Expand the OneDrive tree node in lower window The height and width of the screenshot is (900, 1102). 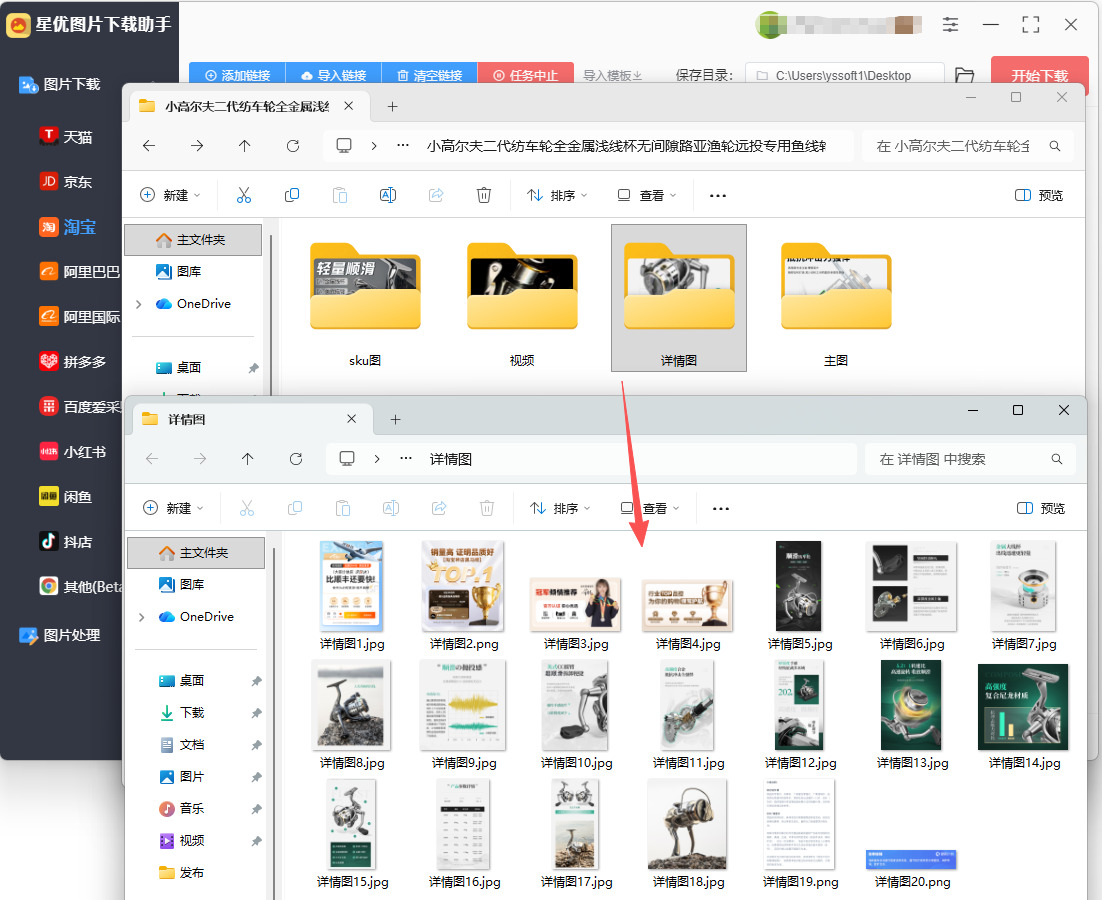[141, 617]
